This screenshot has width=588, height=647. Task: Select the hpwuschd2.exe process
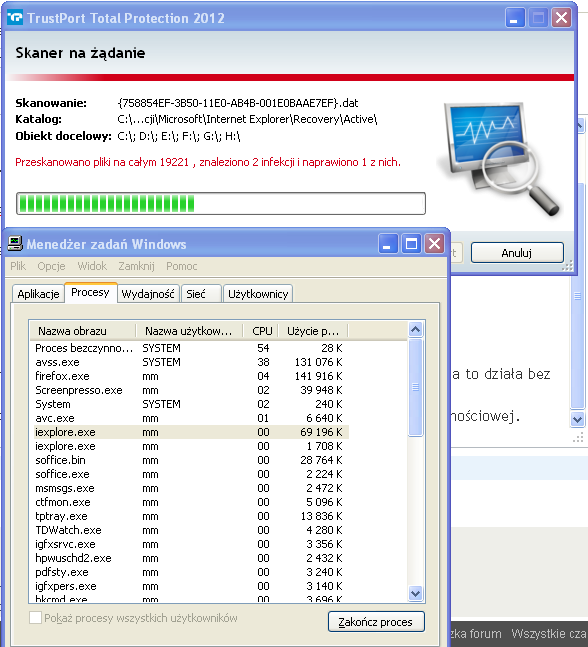[189, 558]
